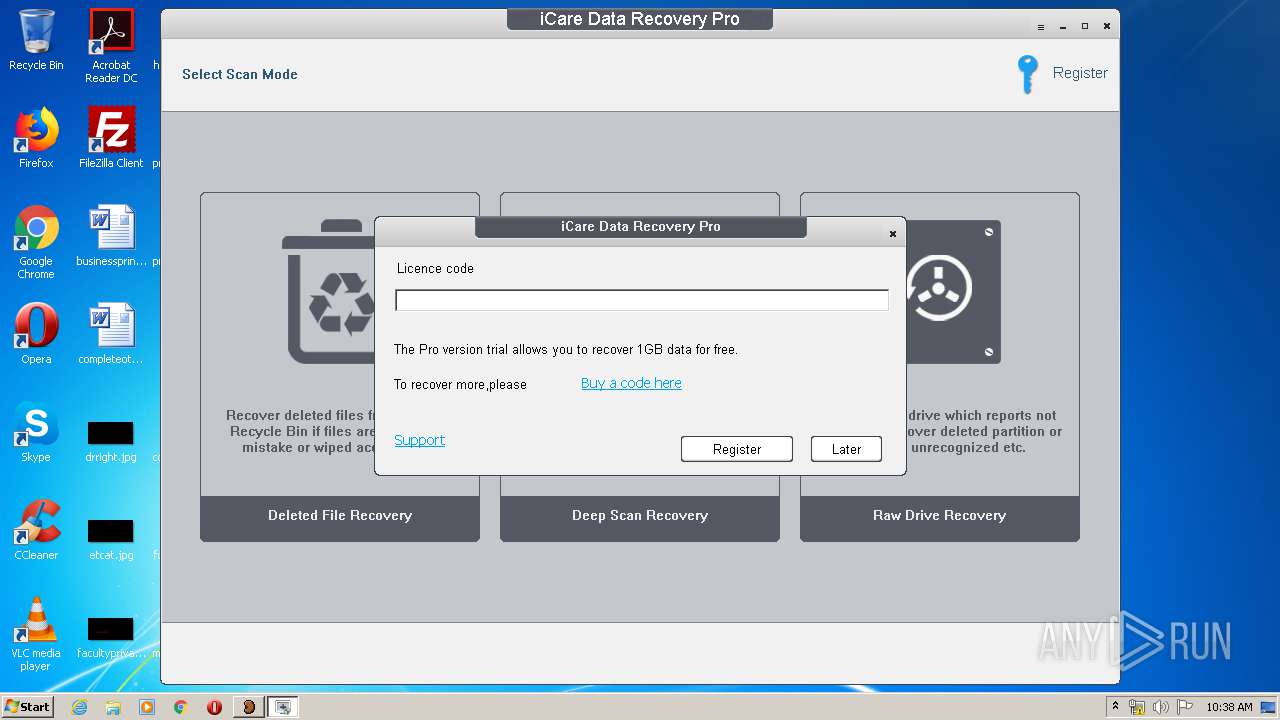
Task: Open Opera desktop shortcut
Action: pos(36,334)
